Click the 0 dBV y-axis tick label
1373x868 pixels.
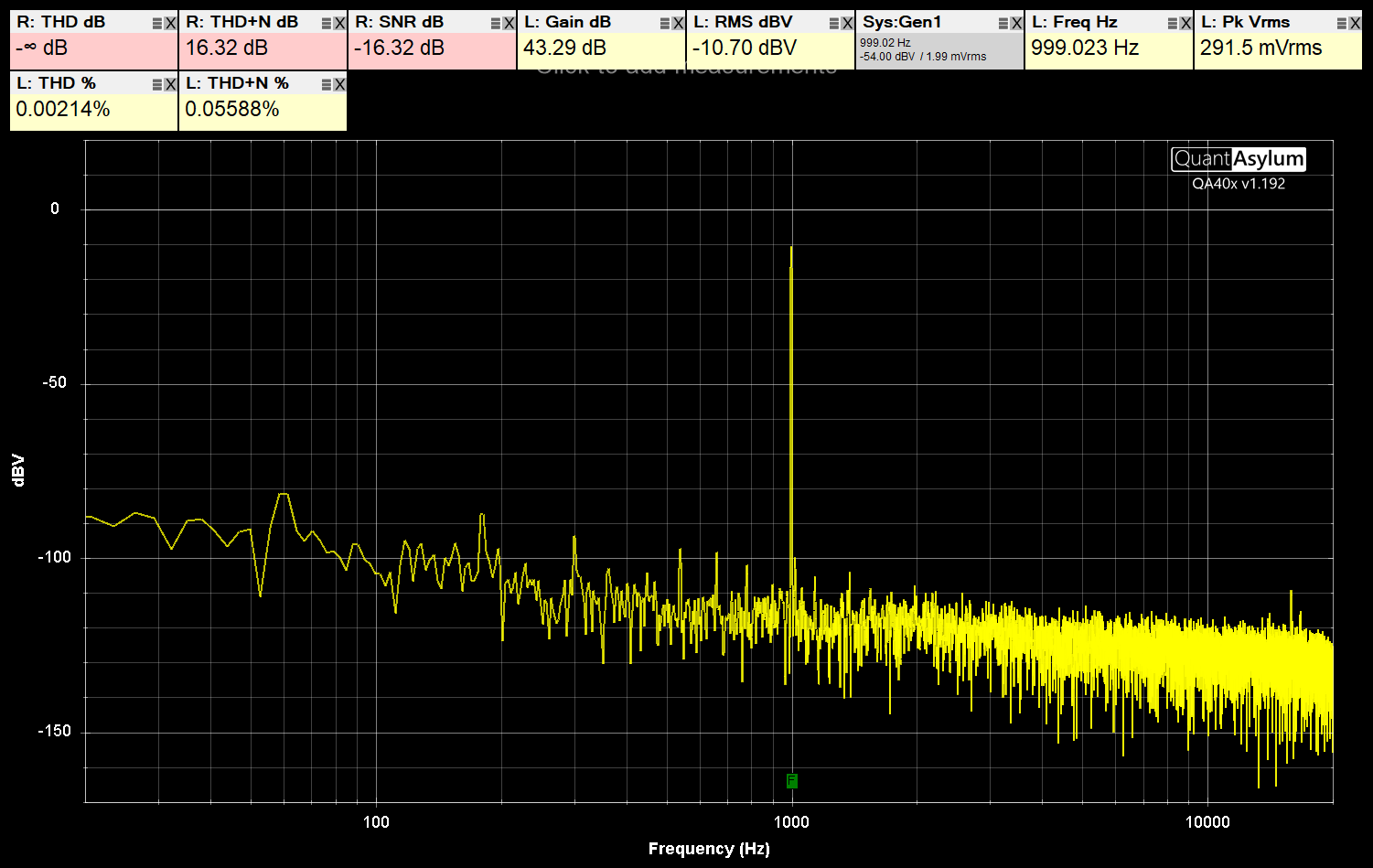pyautogui.click(x=55, y=209)
